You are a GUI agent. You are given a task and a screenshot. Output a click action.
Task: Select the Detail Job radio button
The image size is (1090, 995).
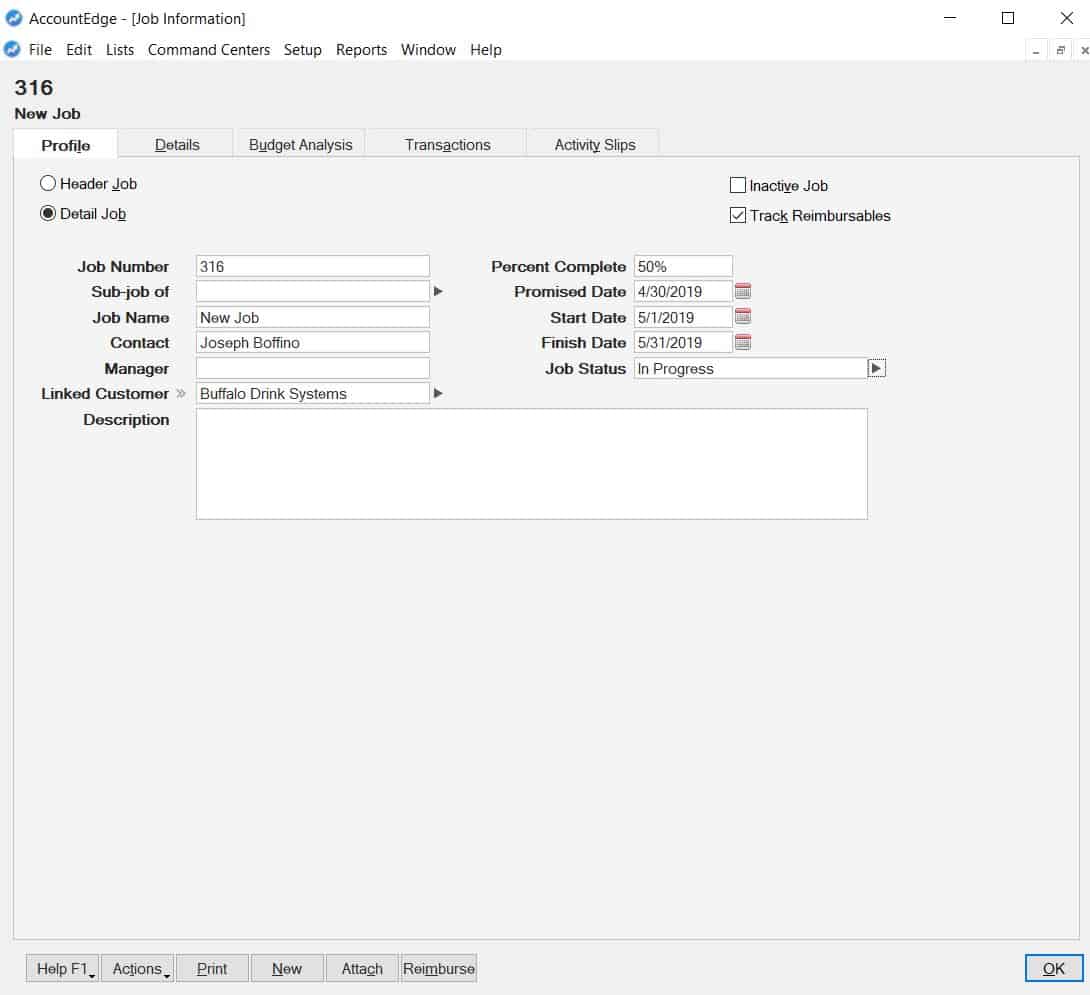pyautogui.click(x=47, y=213)
